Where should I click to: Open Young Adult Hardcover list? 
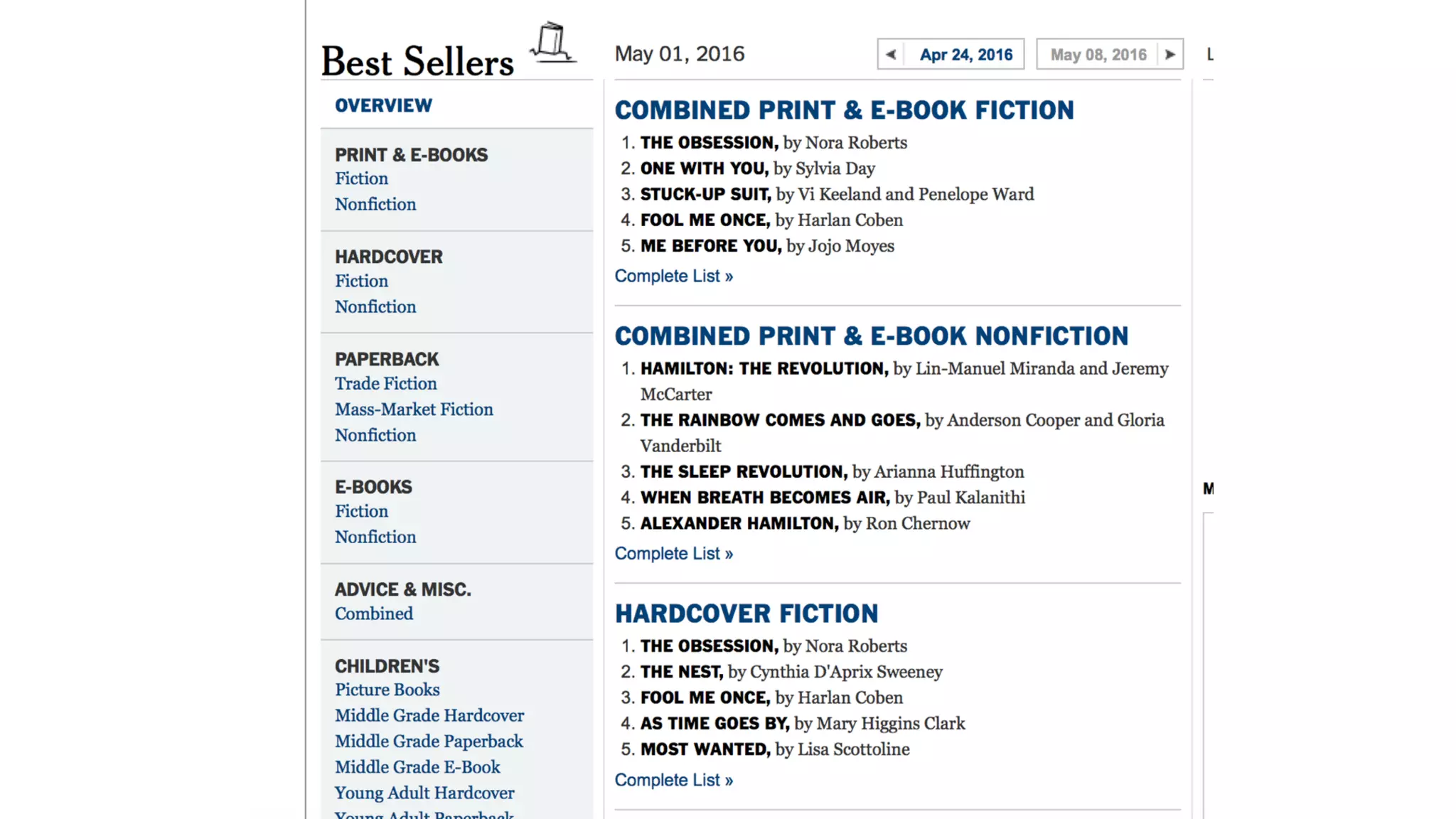(424, 793)
